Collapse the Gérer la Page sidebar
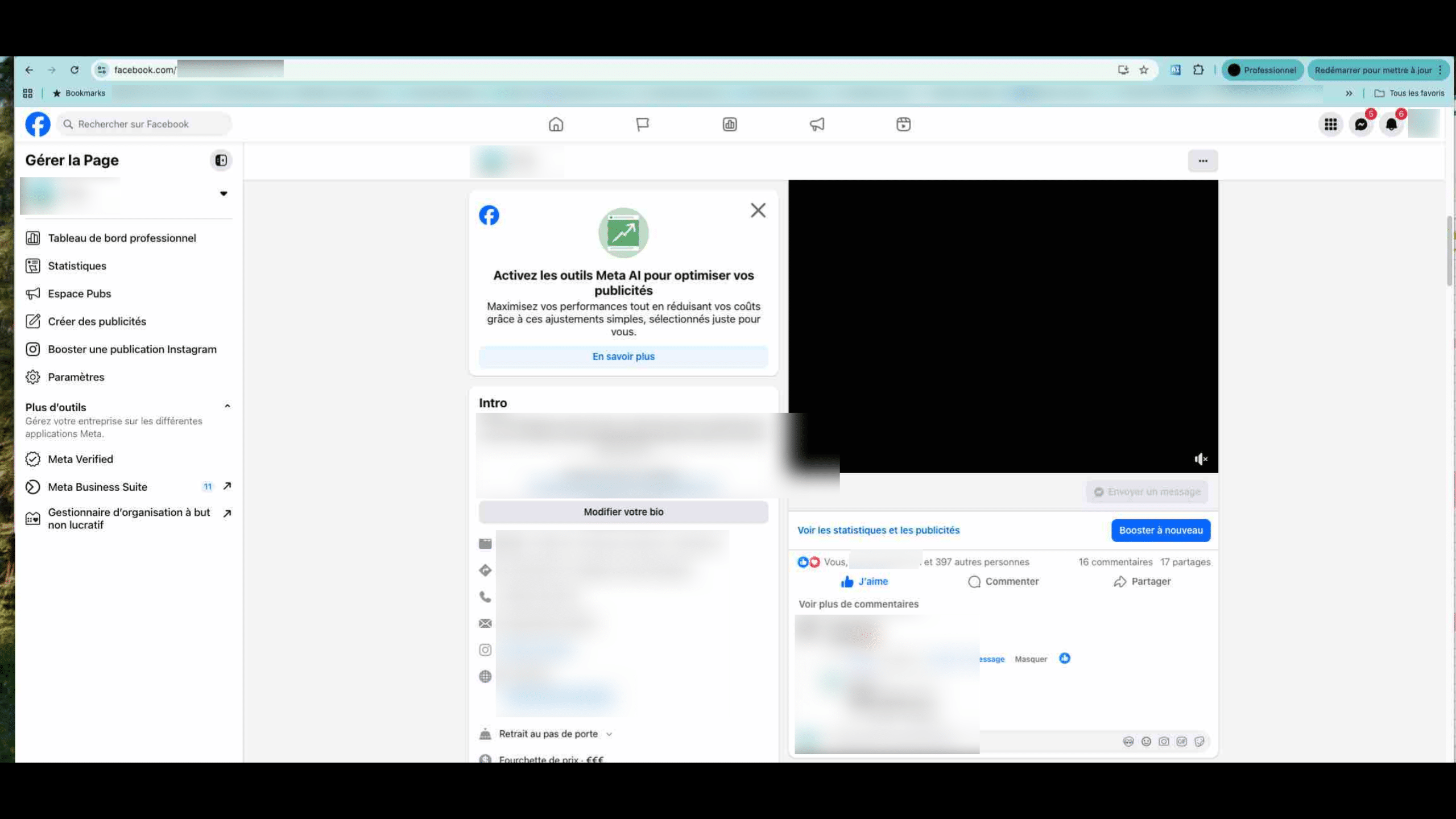 pos(221,160)
